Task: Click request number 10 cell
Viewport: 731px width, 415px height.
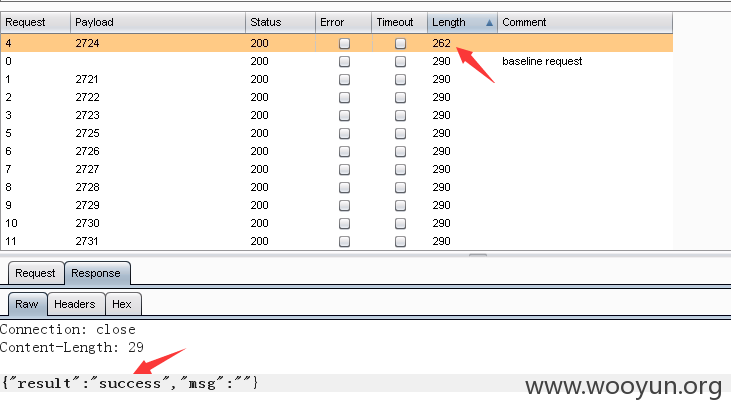Action: coord(12,223)
